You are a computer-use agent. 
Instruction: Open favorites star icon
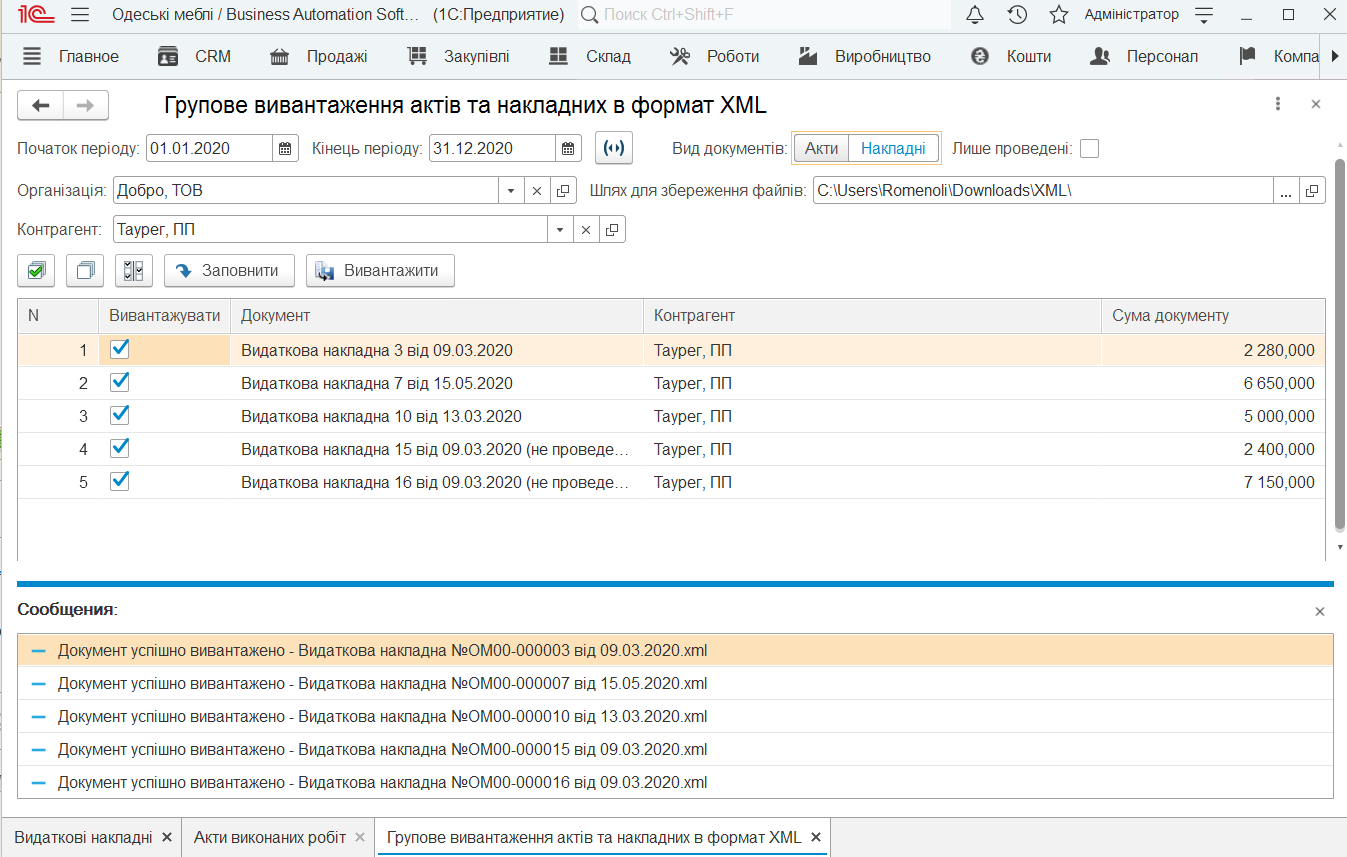click(1059, 15)
